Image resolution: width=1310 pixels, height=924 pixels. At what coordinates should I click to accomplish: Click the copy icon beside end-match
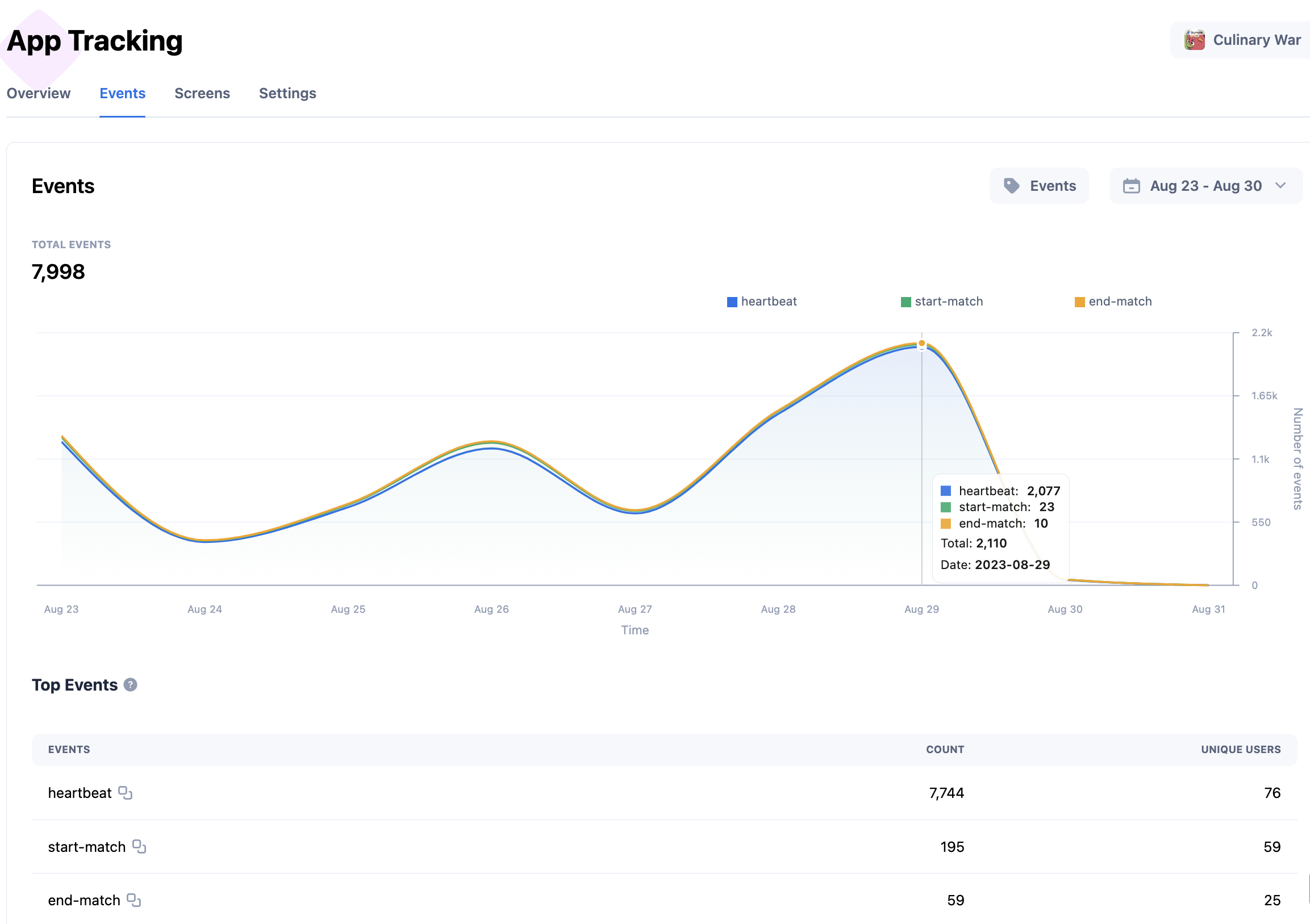(x=133, y=900)
